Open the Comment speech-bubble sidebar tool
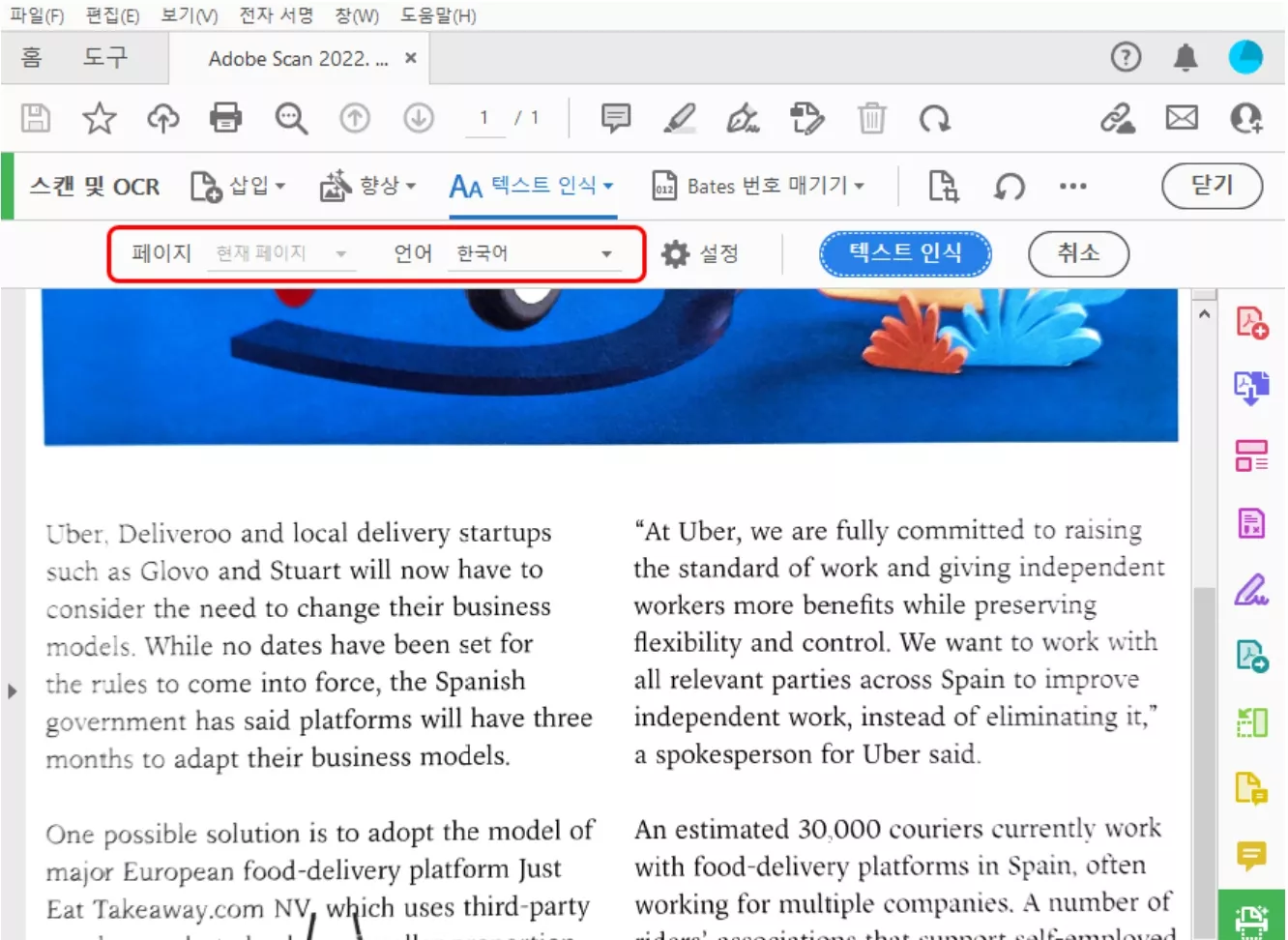The height and width of the screenshot is (940, 1288). (1251, 856)
